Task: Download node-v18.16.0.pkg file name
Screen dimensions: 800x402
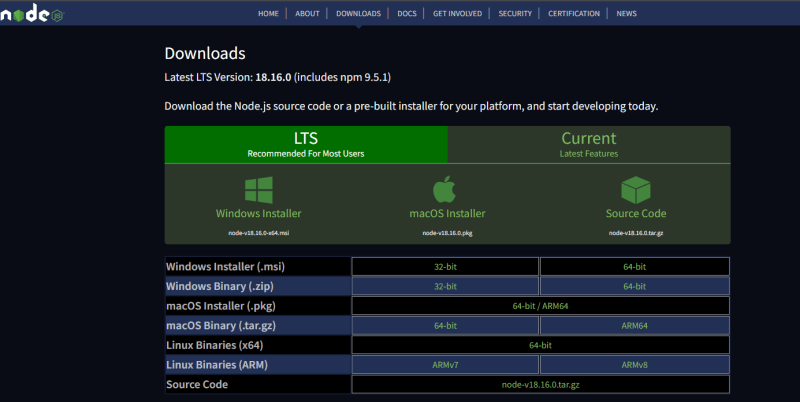Action: point(447,233)
